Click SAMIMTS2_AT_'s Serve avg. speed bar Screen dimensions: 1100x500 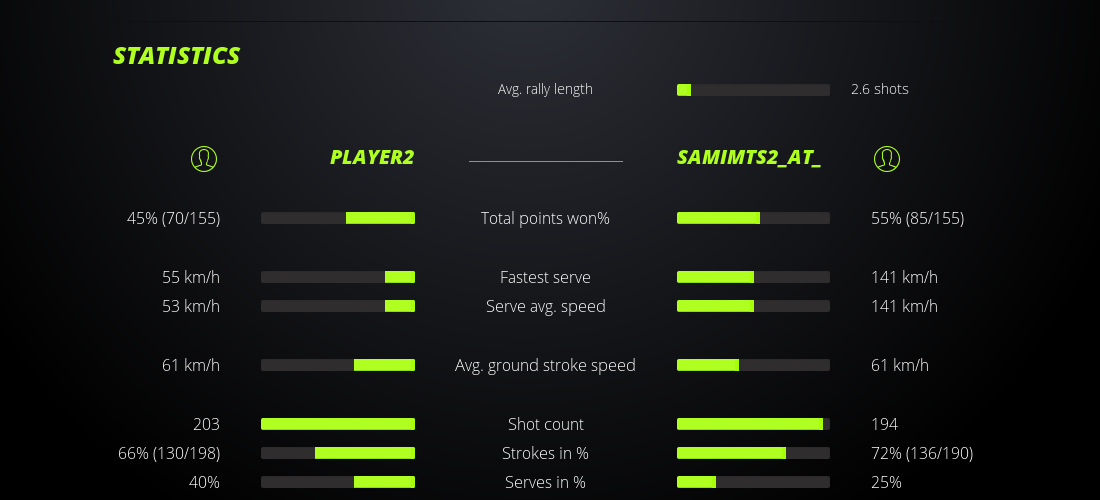(x=753, y=306)
